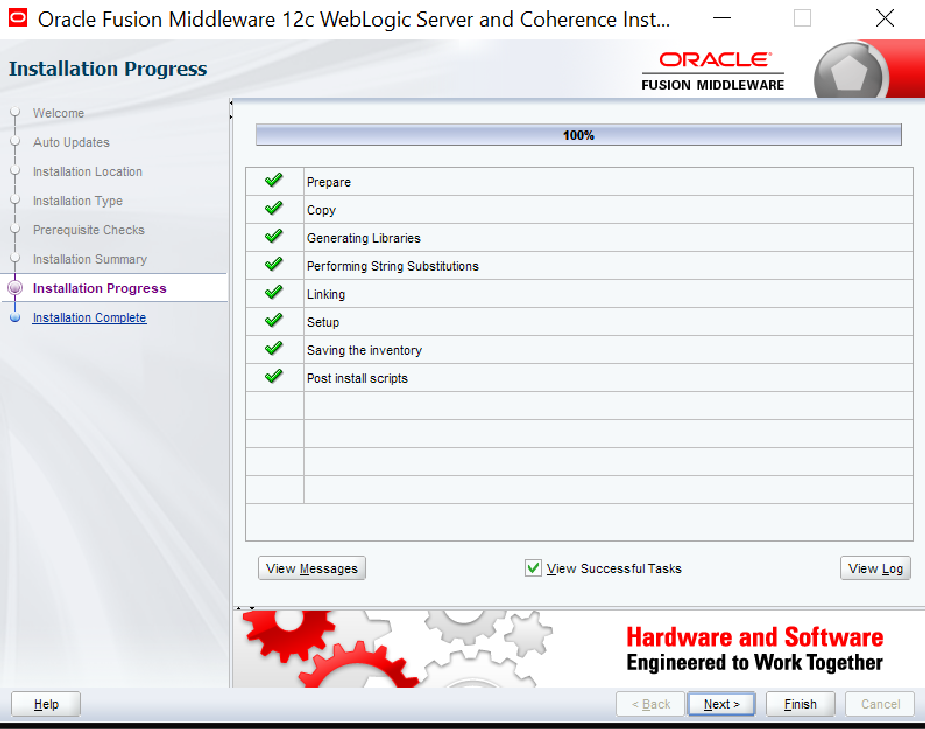925x729 pixels.
Task: Click the Help button
Action: 45,704
